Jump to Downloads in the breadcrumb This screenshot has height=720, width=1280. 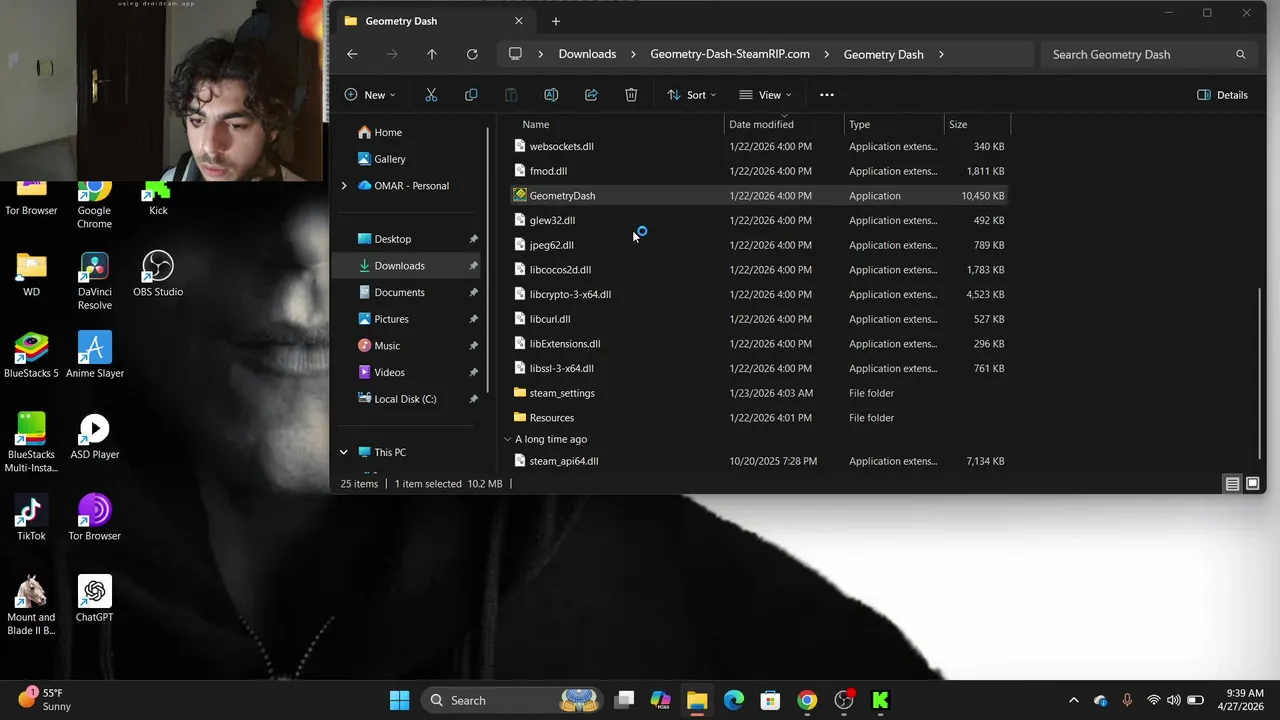[587, 54]
